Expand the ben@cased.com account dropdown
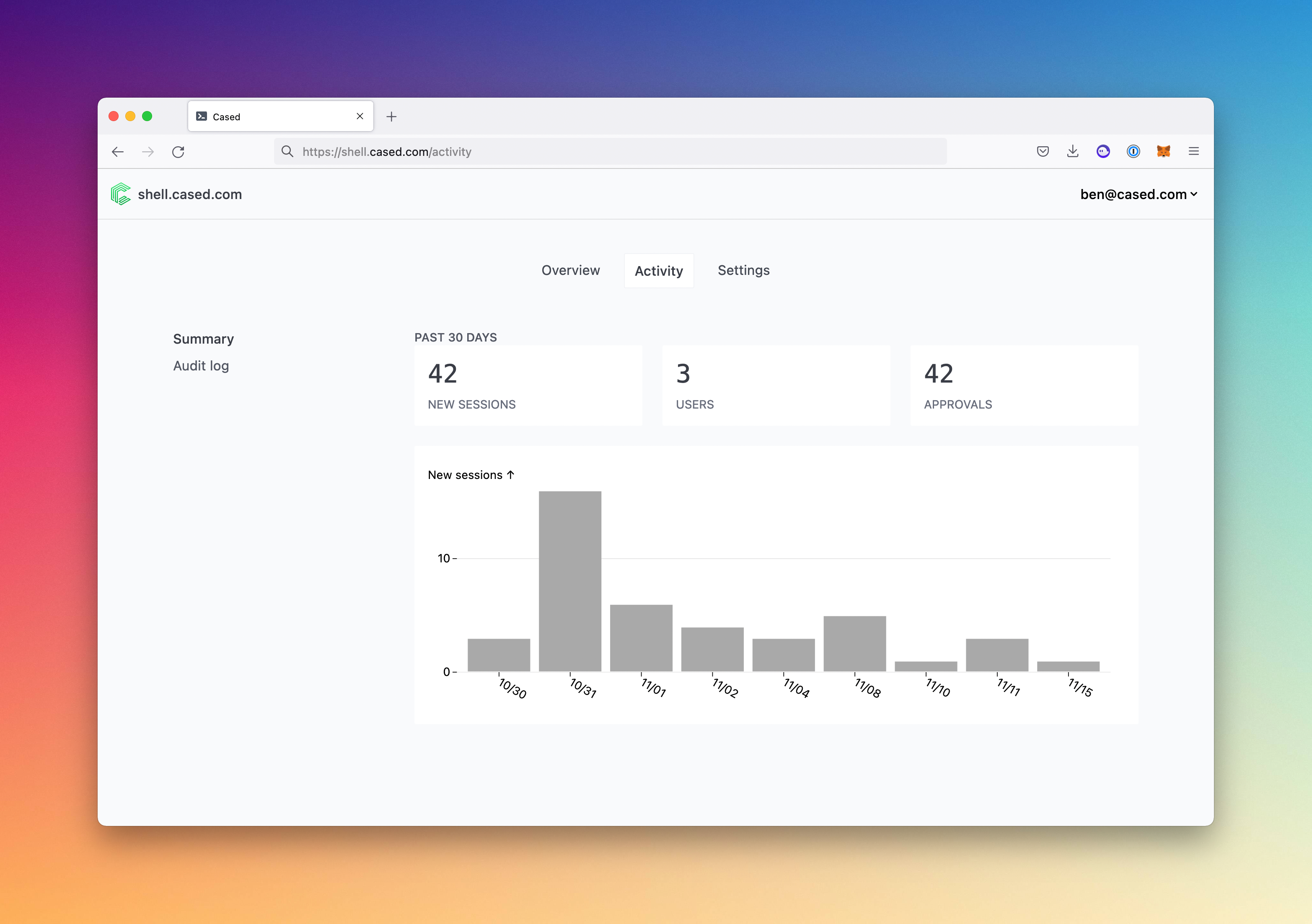The width and height of the screenshot is (1312, 924). [x=1138, y=194]
